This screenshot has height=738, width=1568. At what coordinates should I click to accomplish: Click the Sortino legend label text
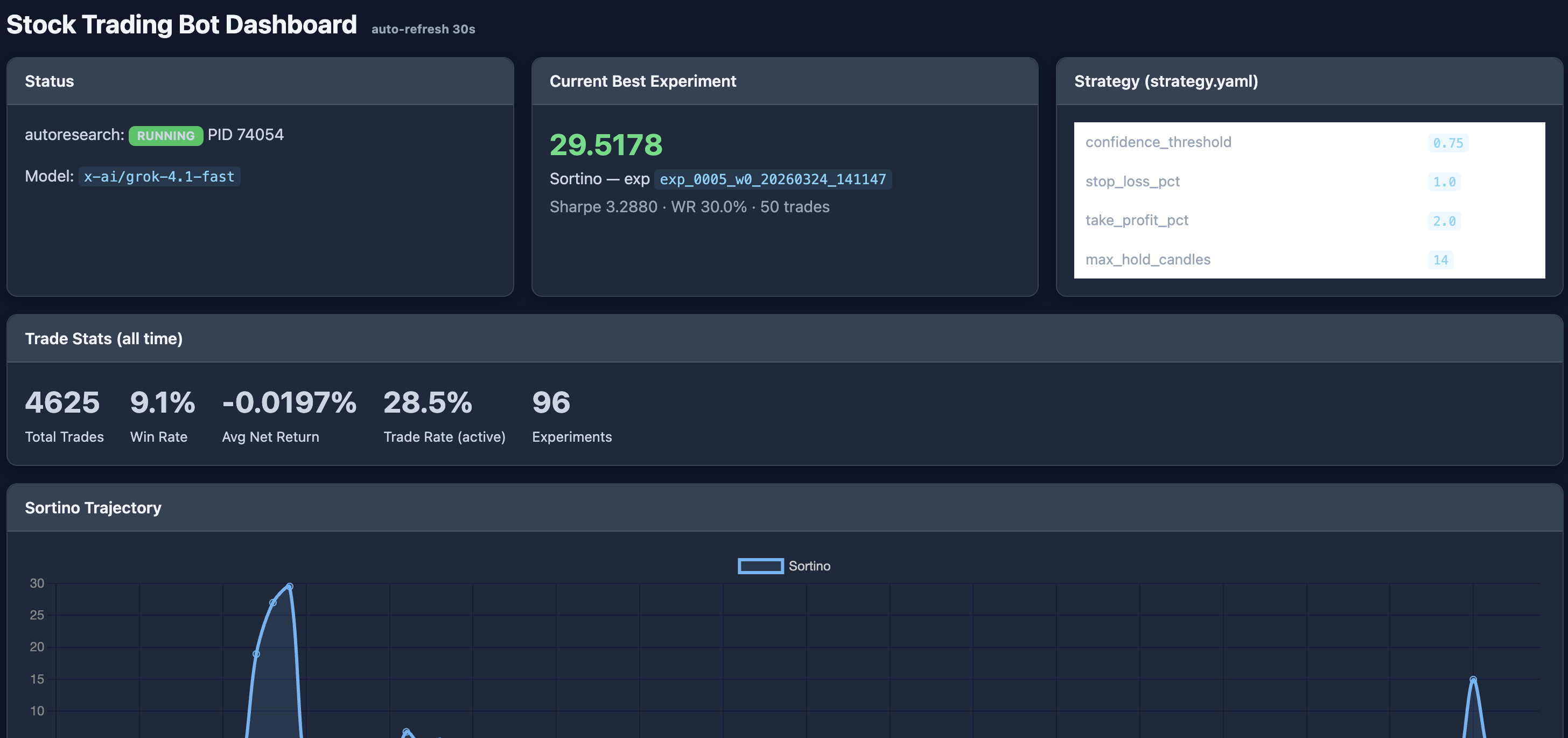(809, 566)
